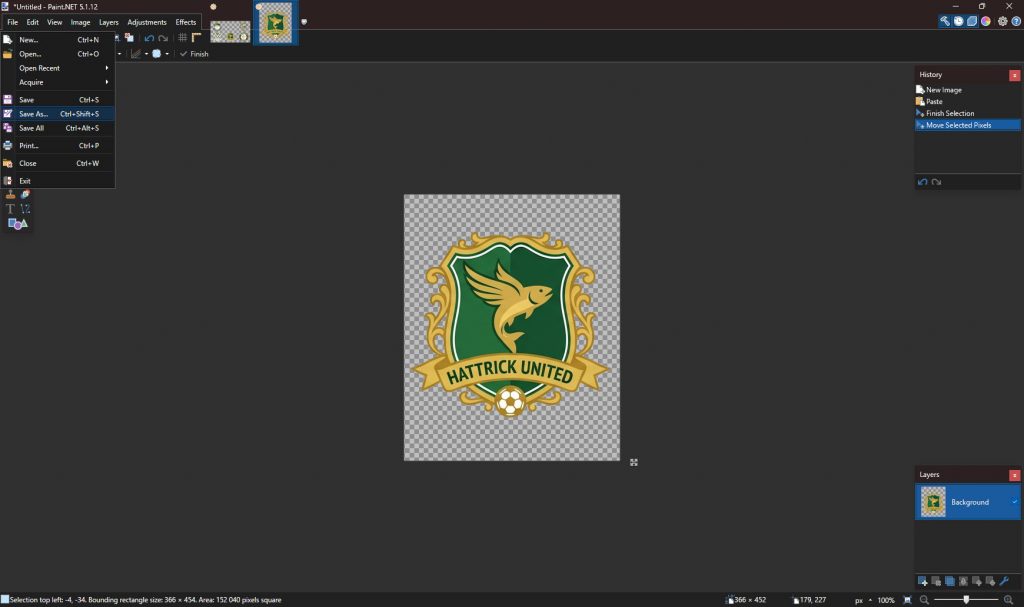Open the px units dropdown
Image resolution: width=1024 pixels, height=607 pixels.
tap(860, 600)
